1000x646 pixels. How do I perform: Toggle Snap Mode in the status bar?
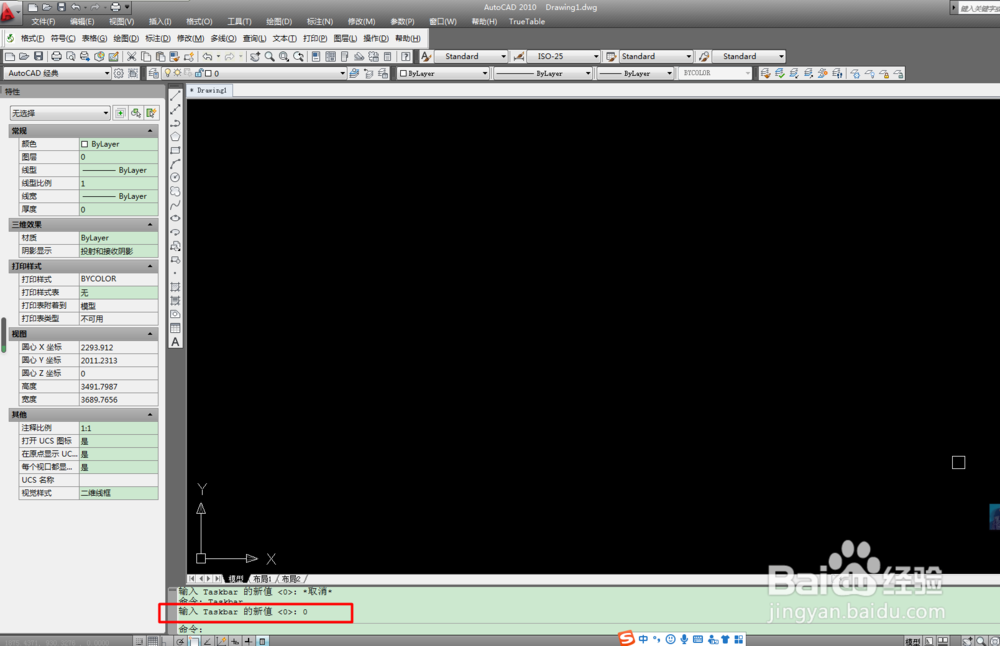(x=139, y=641)
